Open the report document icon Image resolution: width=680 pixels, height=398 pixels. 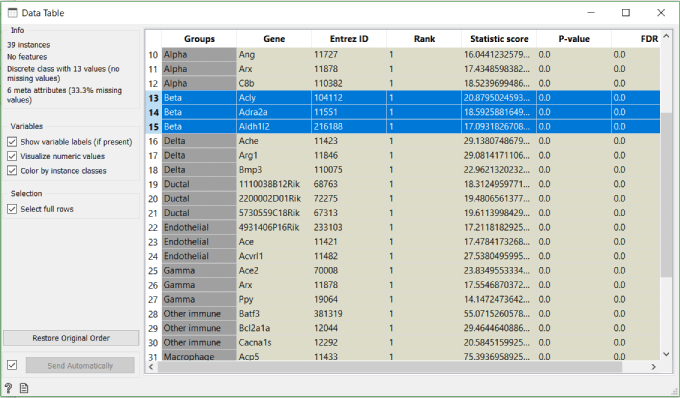coord(24,388)
